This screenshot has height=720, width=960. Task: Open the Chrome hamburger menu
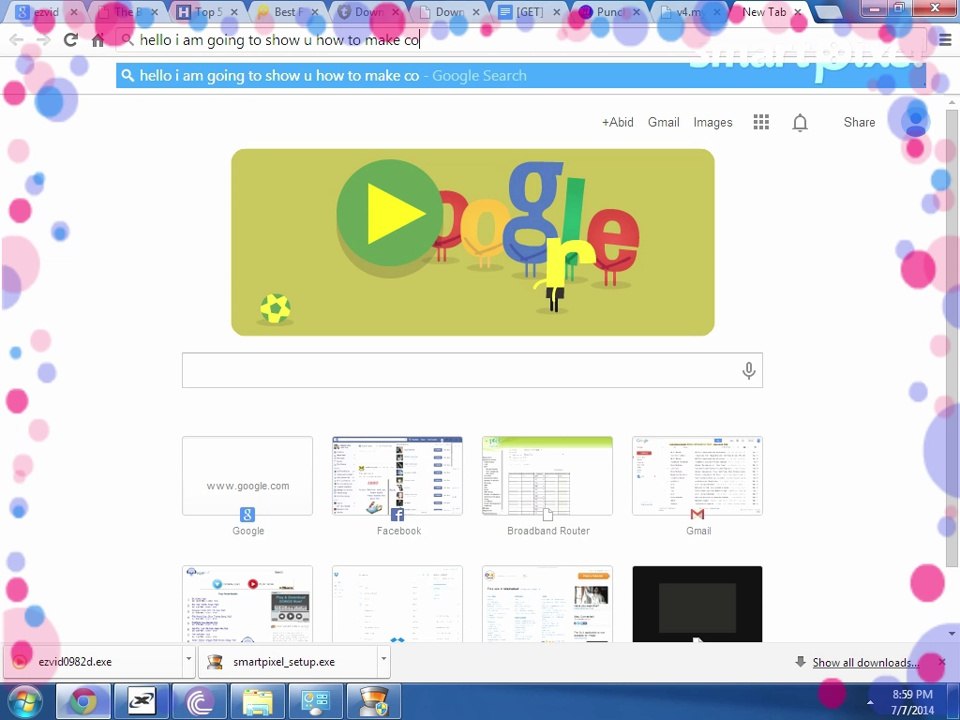[x=945, y=40]
